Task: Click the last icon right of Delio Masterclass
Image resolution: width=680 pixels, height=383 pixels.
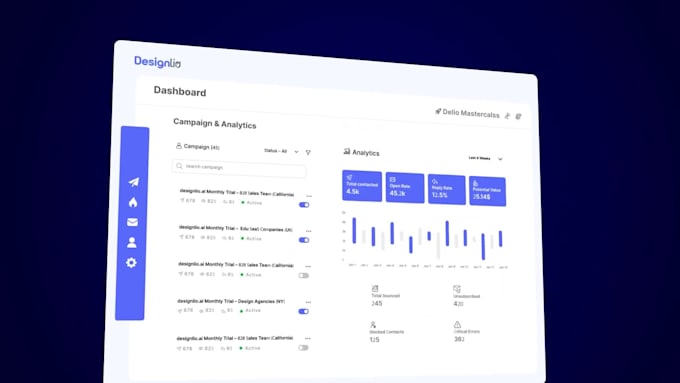Action: click(518, 116)
